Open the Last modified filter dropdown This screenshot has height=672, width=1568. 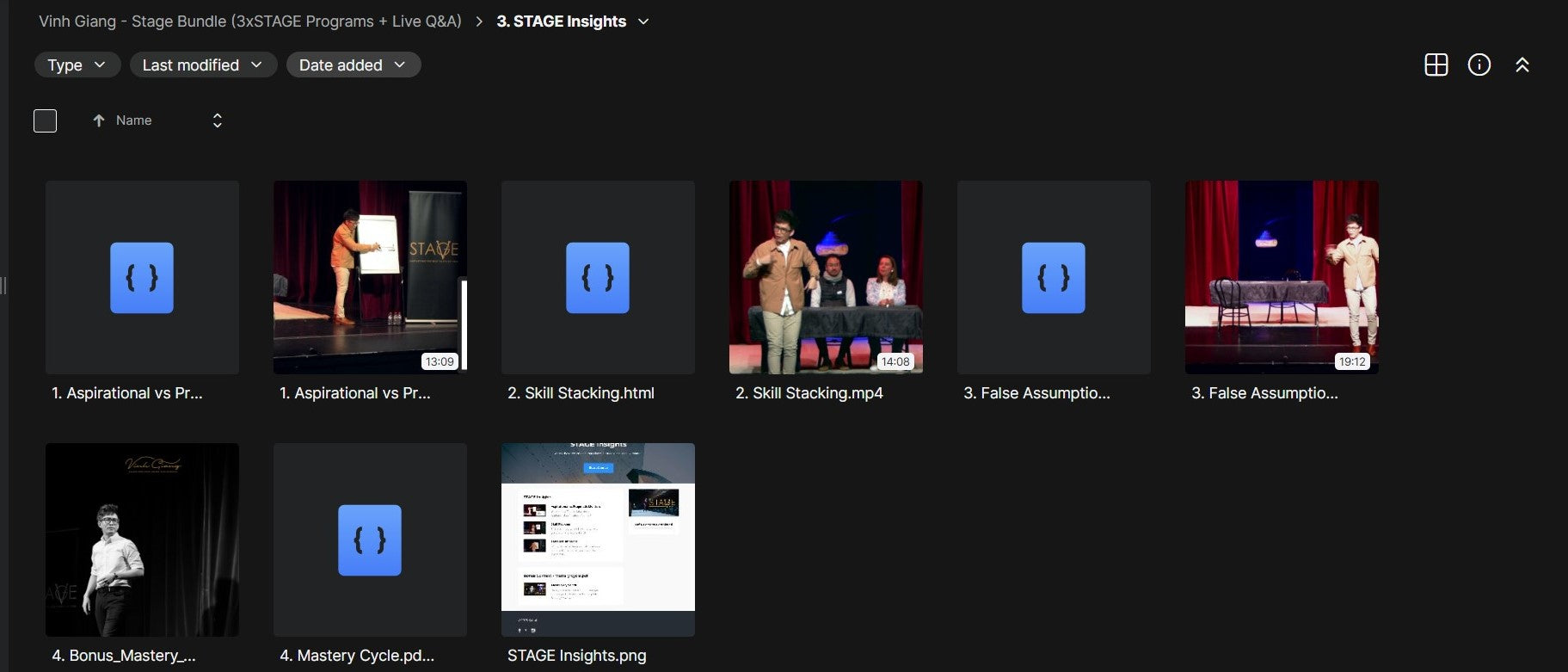point(203,65)
